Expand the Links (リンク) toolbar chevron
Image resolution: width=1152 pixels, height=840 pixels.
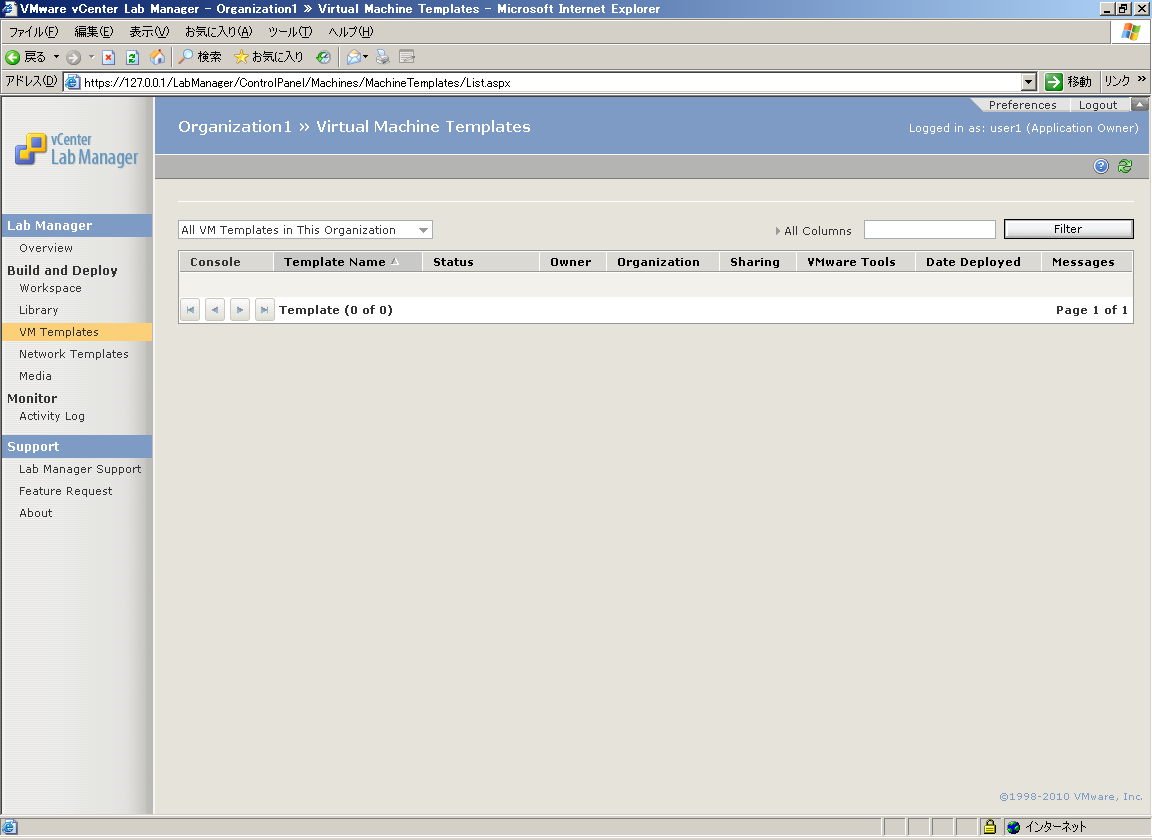click(1142, 79)
